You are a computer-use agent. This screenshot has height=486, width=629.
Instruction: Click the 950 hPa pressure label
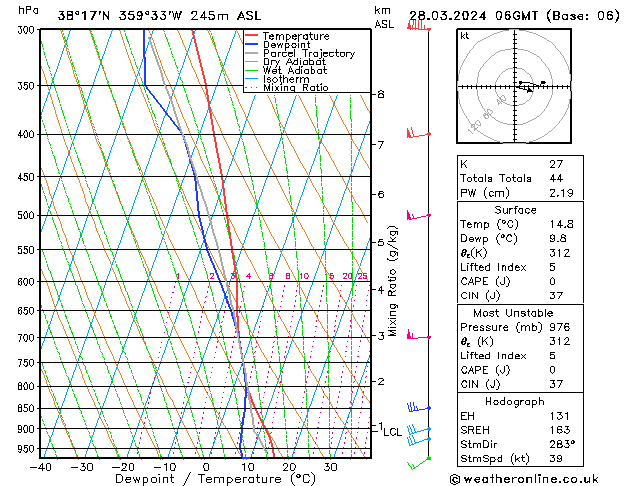28,449
